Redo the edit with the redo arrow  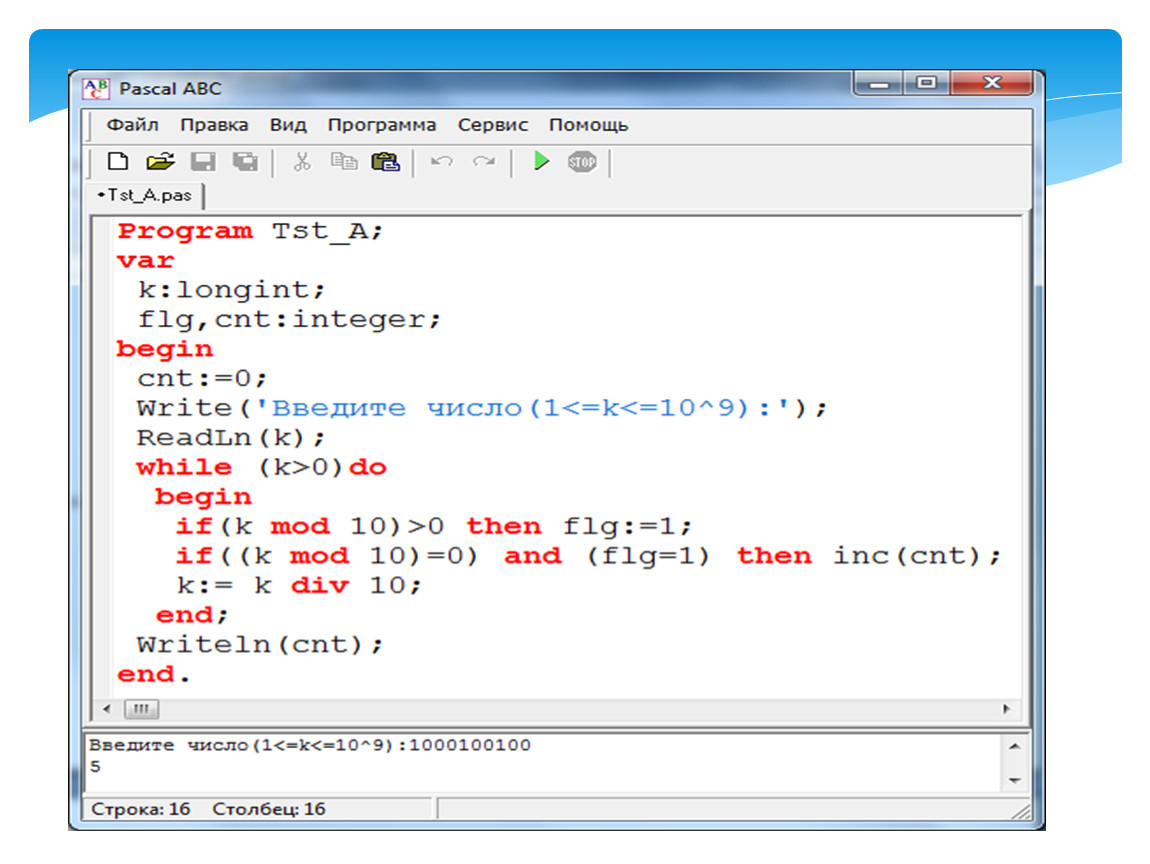tap(484, 161)
